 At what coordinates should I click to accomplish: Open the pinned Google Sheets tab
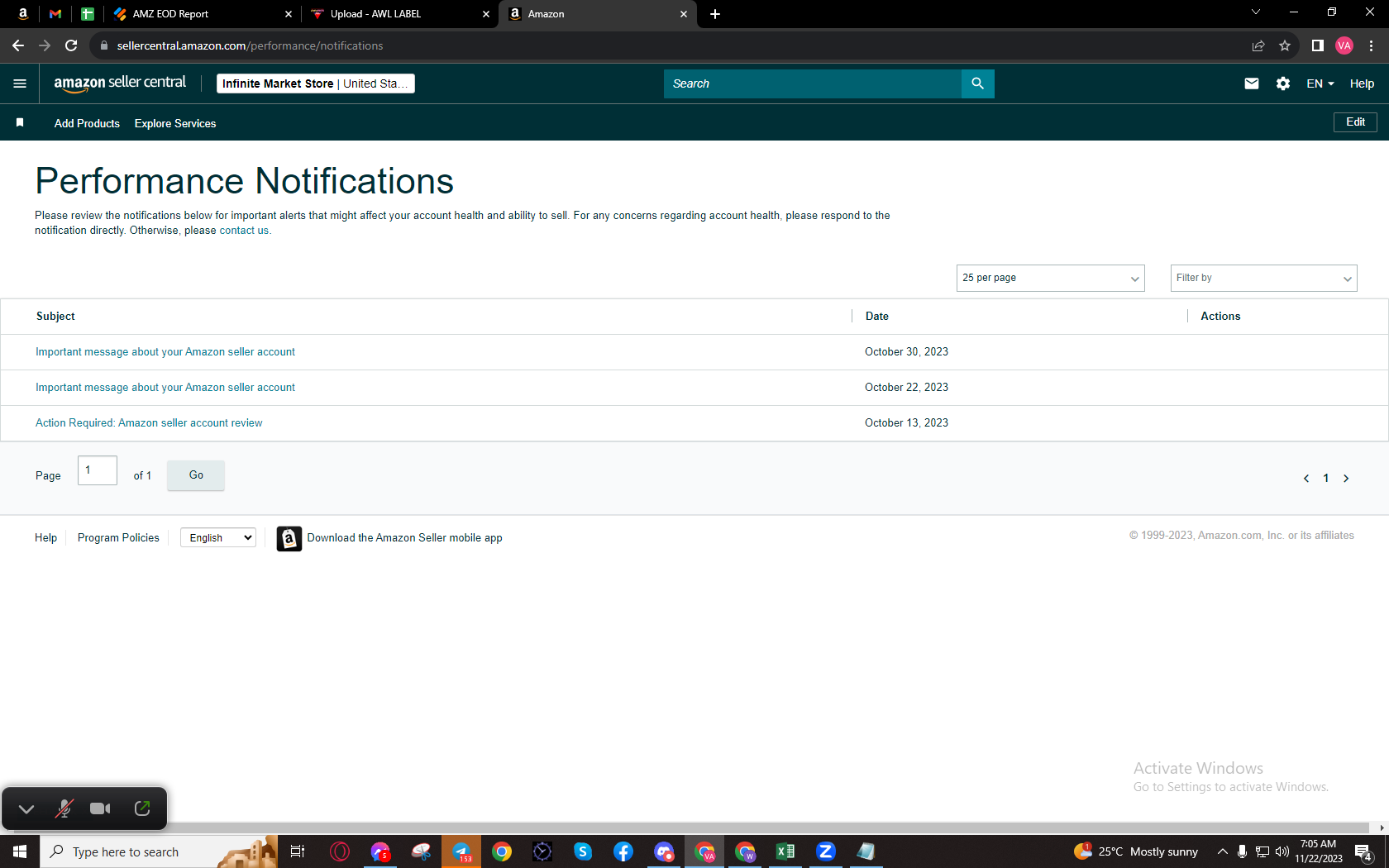point(87,14)
